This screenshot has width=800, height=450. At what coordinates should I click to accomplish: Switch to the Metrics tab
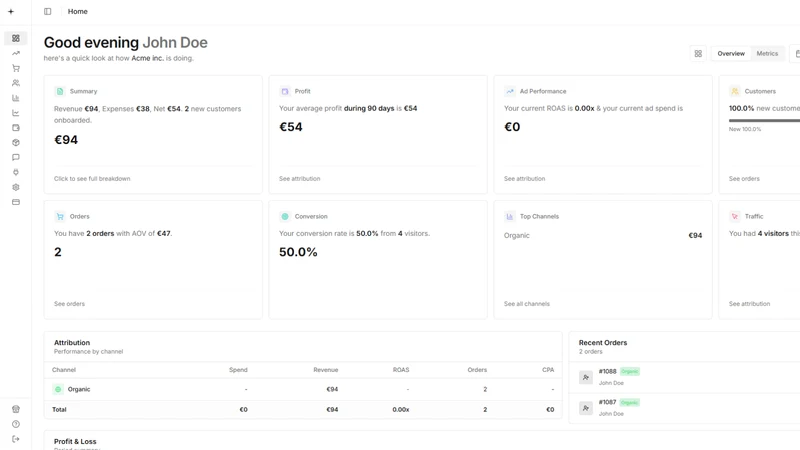coord(767,54)
